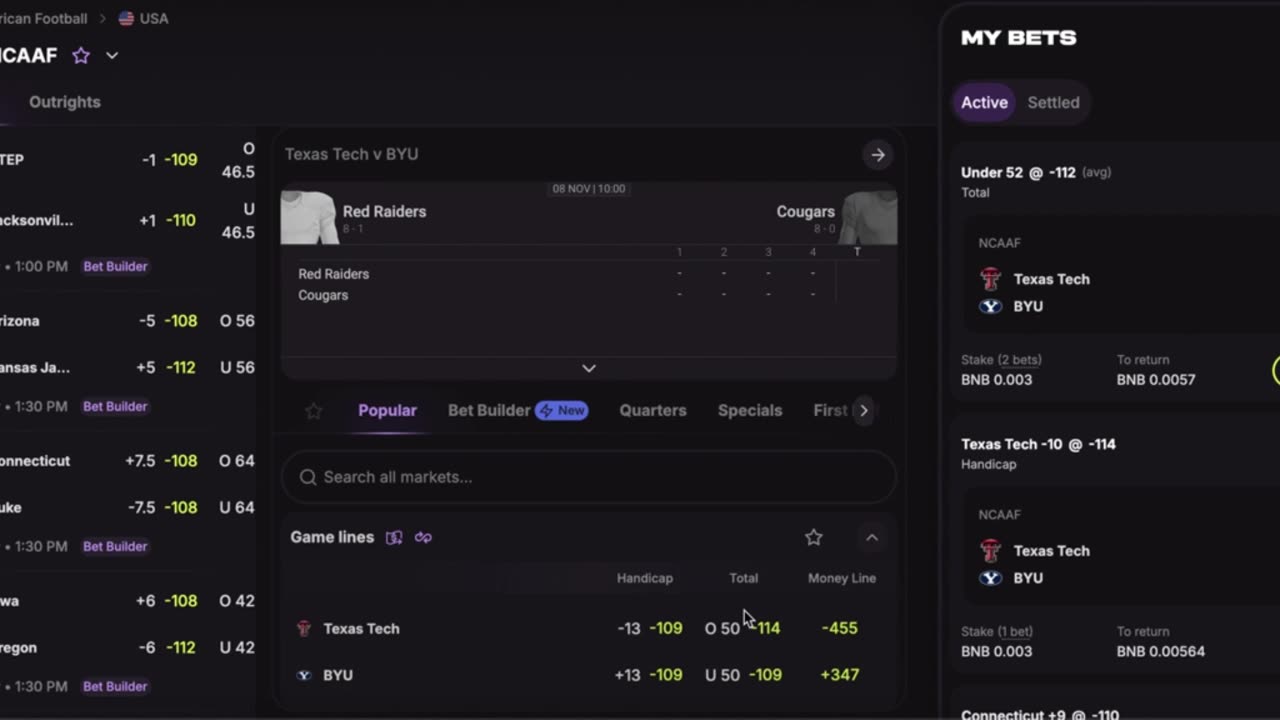Select U 42 total in sidebar
The width and height of the screenshot is (1280, 720).
237,648
